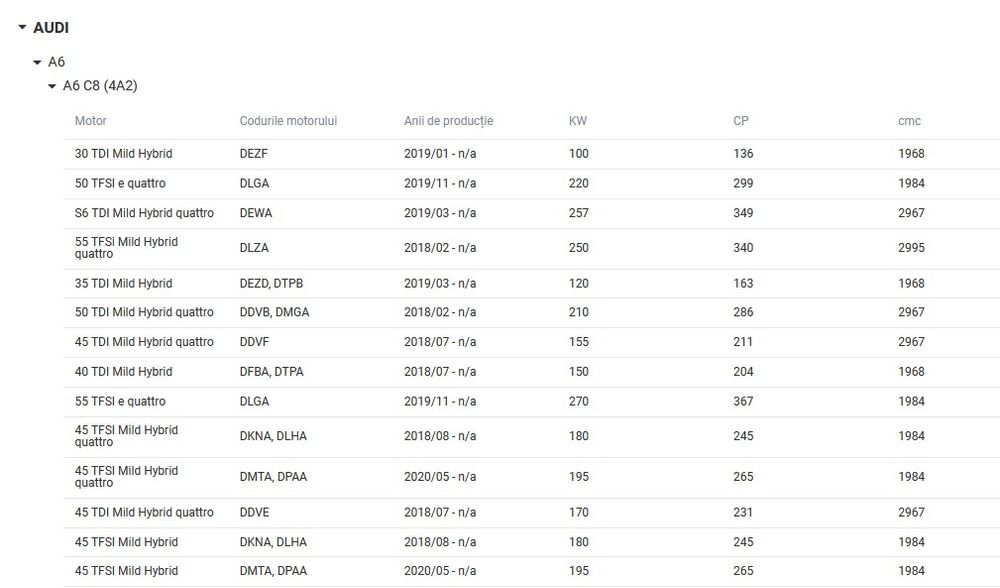Screen dimensions: 1000x588
Task: Click the cmc column header
Action: (x=909, y=121)
